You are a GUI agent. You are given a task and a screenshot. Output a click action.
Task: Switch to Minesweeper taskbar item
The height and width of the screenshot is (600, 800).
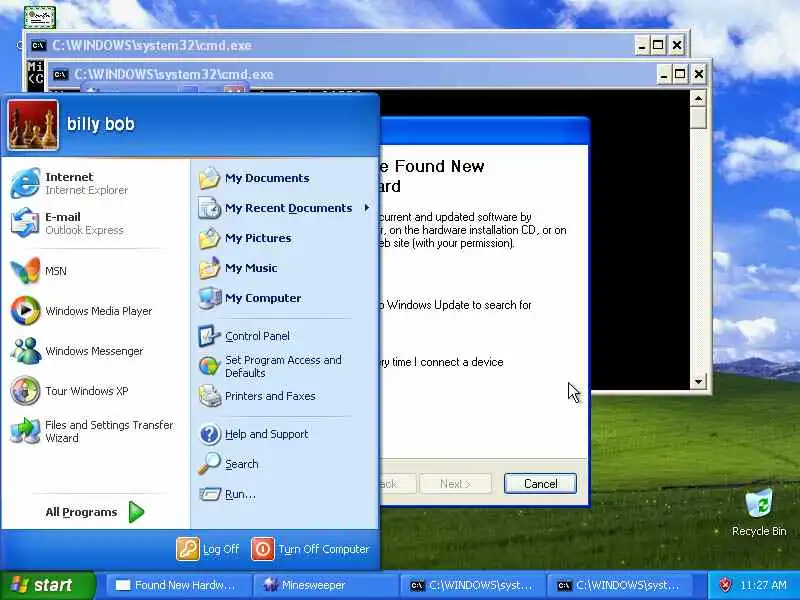(x=327, y=585)
